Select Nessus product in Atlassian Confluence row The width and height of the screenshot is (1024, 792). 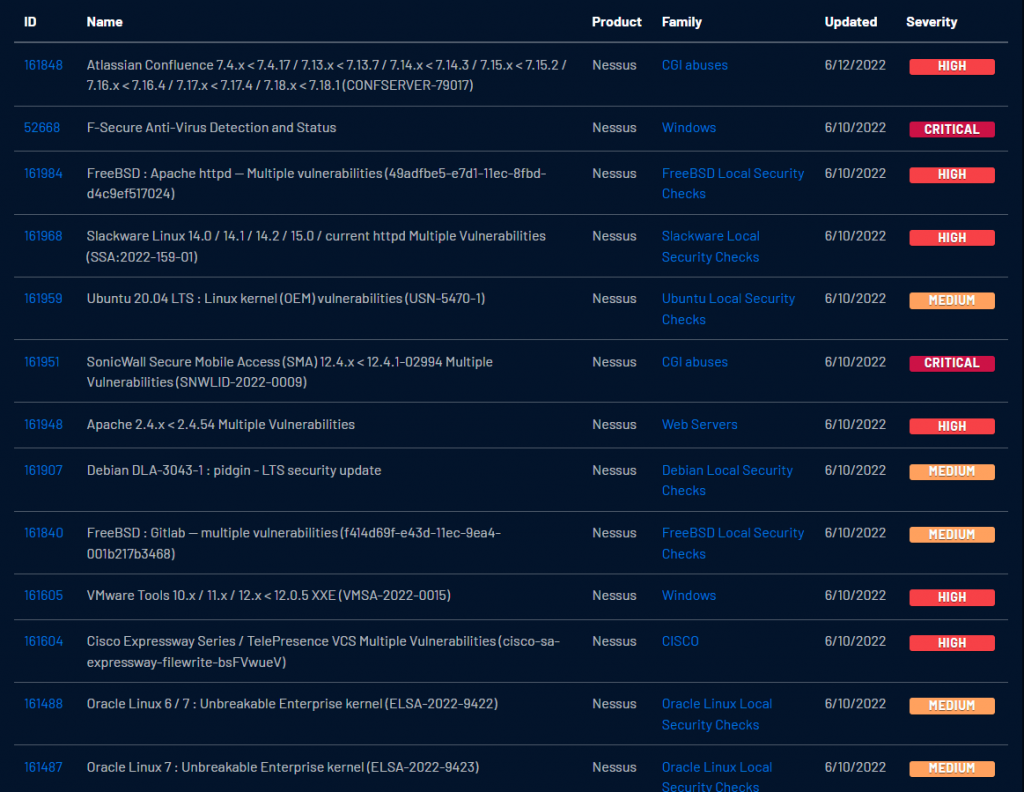pyautogui.click(x=614, y=65)
